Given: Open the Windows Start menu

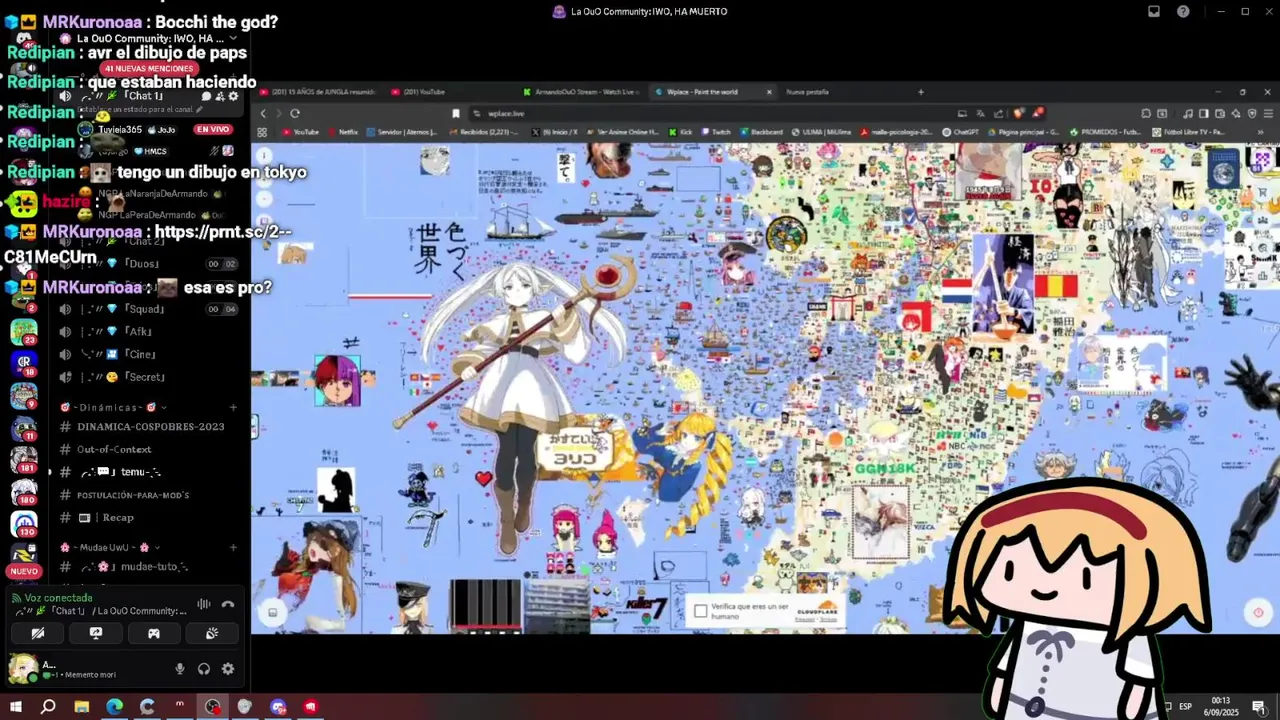Looking at the screenshot, I should tap(15, 707).
